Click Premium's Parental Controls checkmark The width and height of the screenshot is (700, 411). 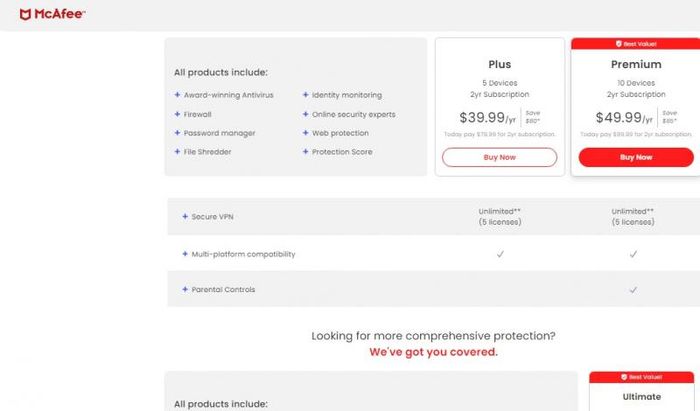coord(633,290)
